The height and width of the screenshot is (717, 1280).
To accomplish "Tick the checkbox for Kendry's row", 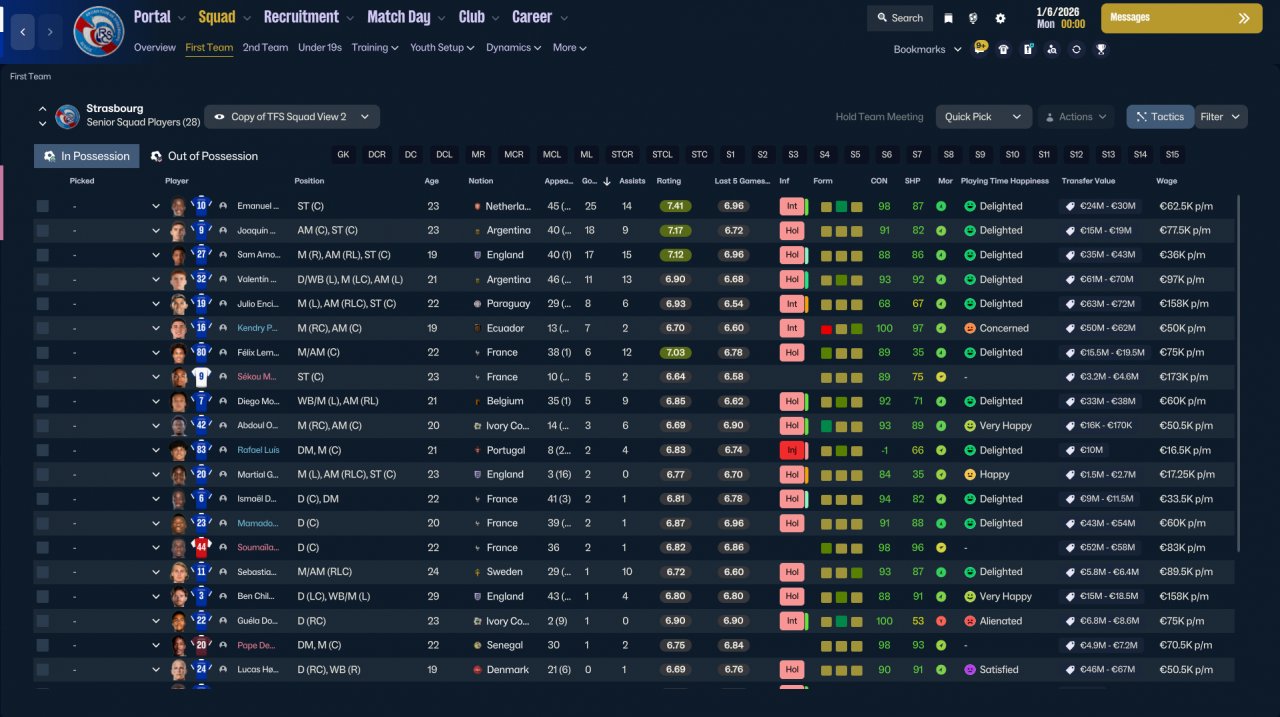I will pos(42,328).
